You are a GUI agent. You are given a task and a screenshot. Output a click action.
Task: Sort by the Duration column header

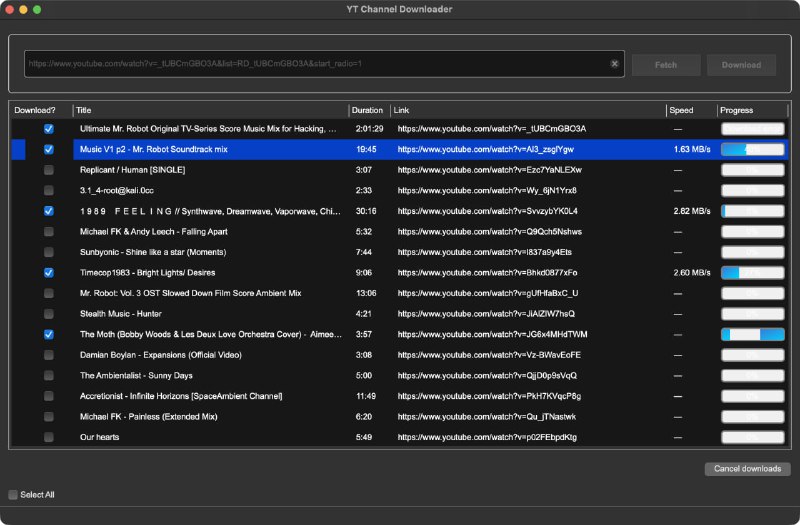[368, 110]
